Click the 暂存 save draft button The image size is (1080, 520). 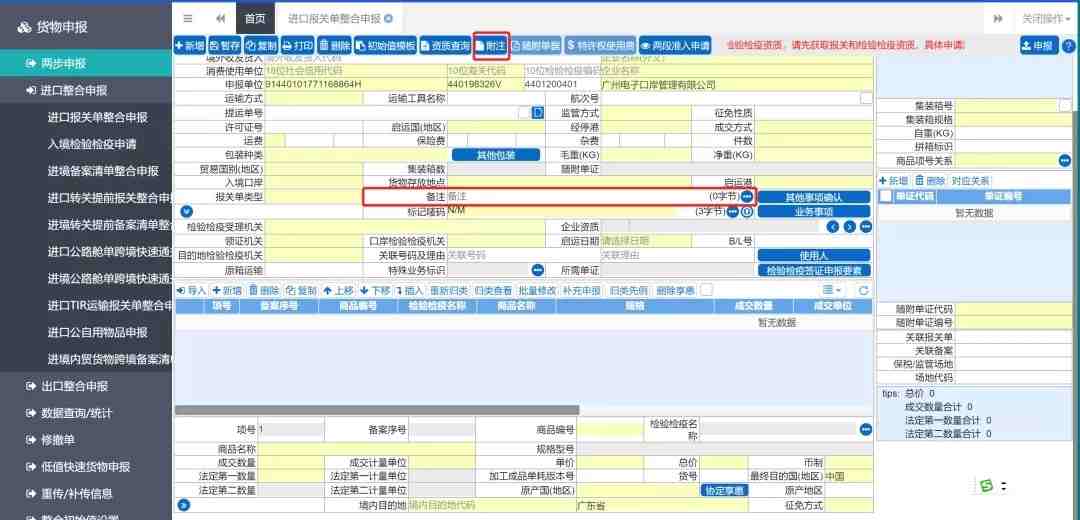(225, 45)
